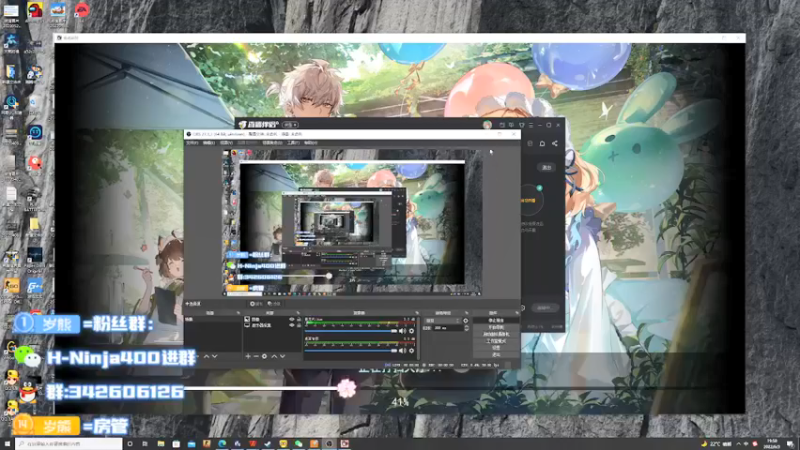Remove selected source with minus icon

tap(256, 356)
